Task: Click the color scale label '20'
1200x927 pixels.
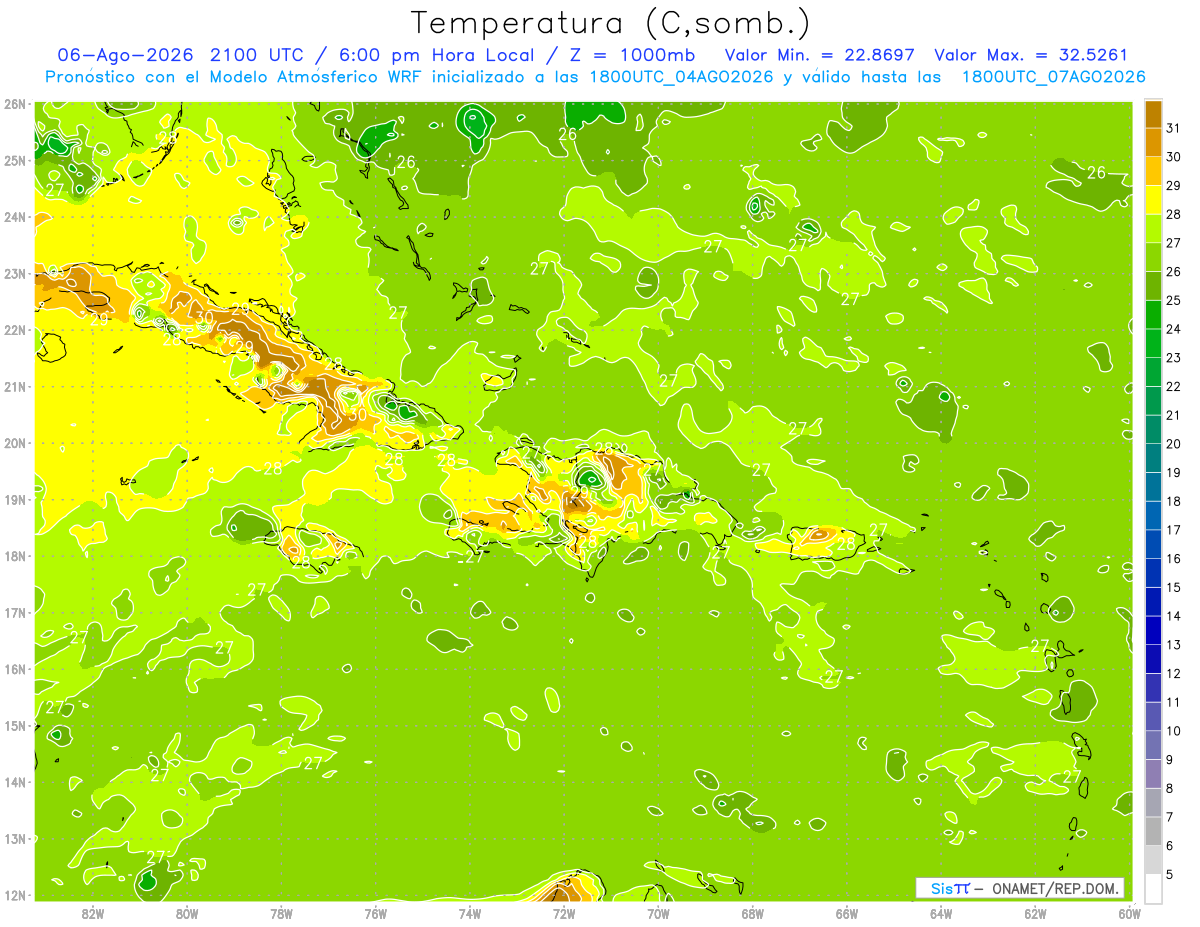Action: [1174, 444]
